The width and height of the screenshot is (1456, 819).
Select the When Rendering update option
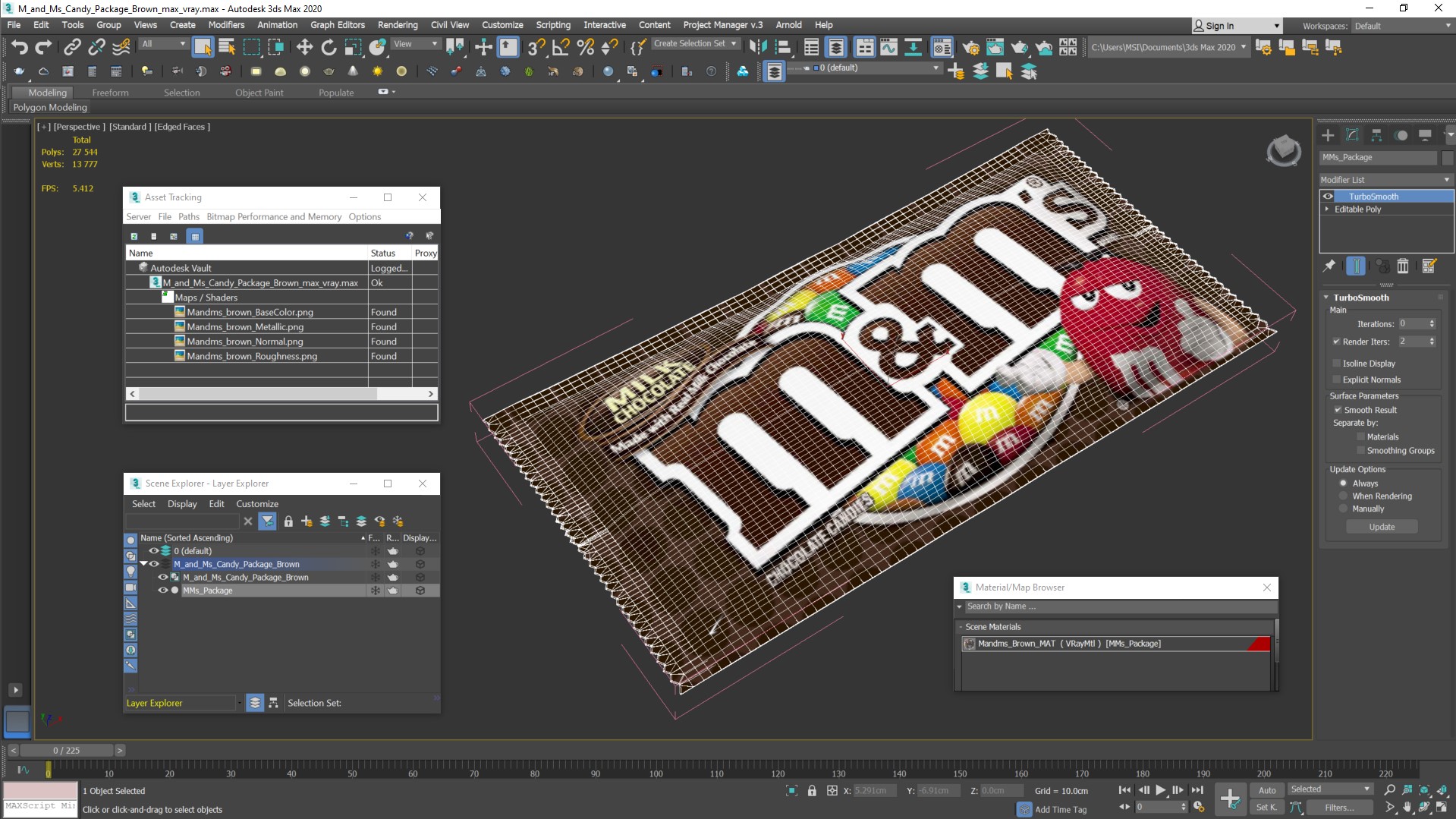(1343, 496)
